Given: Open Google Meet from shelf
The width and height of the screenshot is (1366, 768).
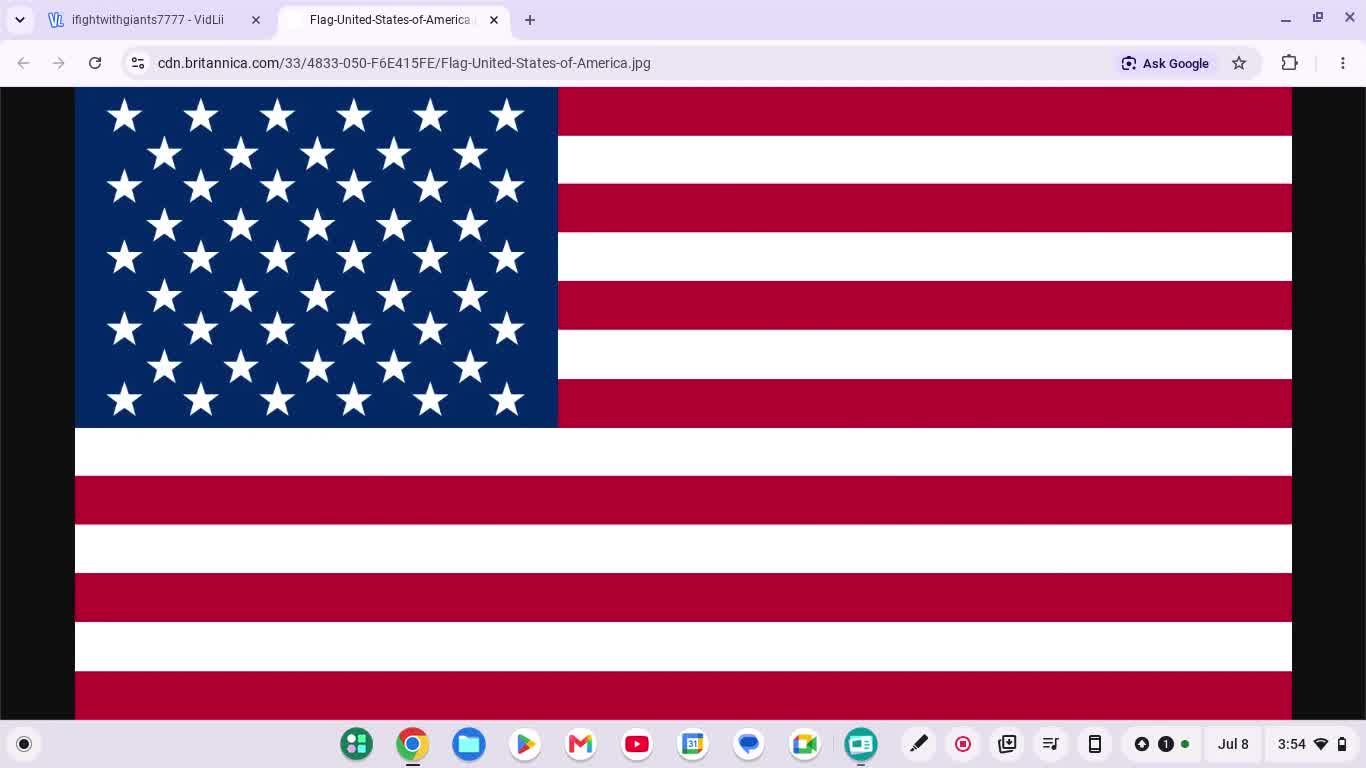Looking at the screenshot, I should [x=805, y=744].
